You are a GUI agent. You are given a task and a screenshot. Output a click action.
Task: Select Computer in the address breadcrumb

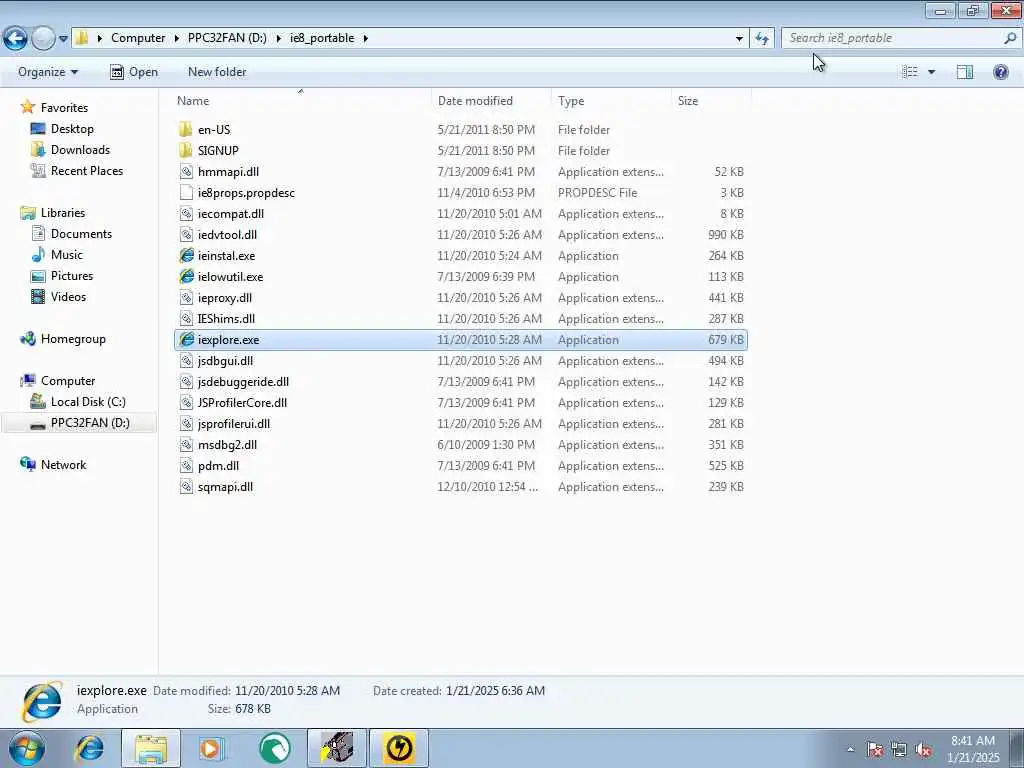click(138, 38)
